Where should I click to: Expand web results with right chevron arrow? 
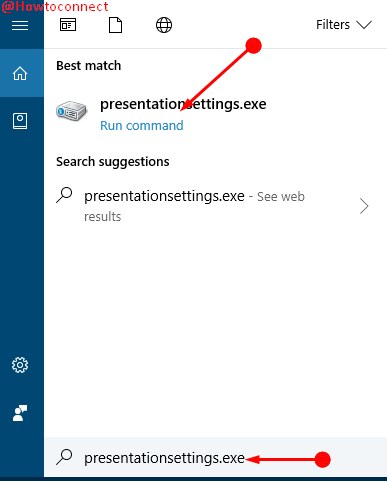point(364,206)
